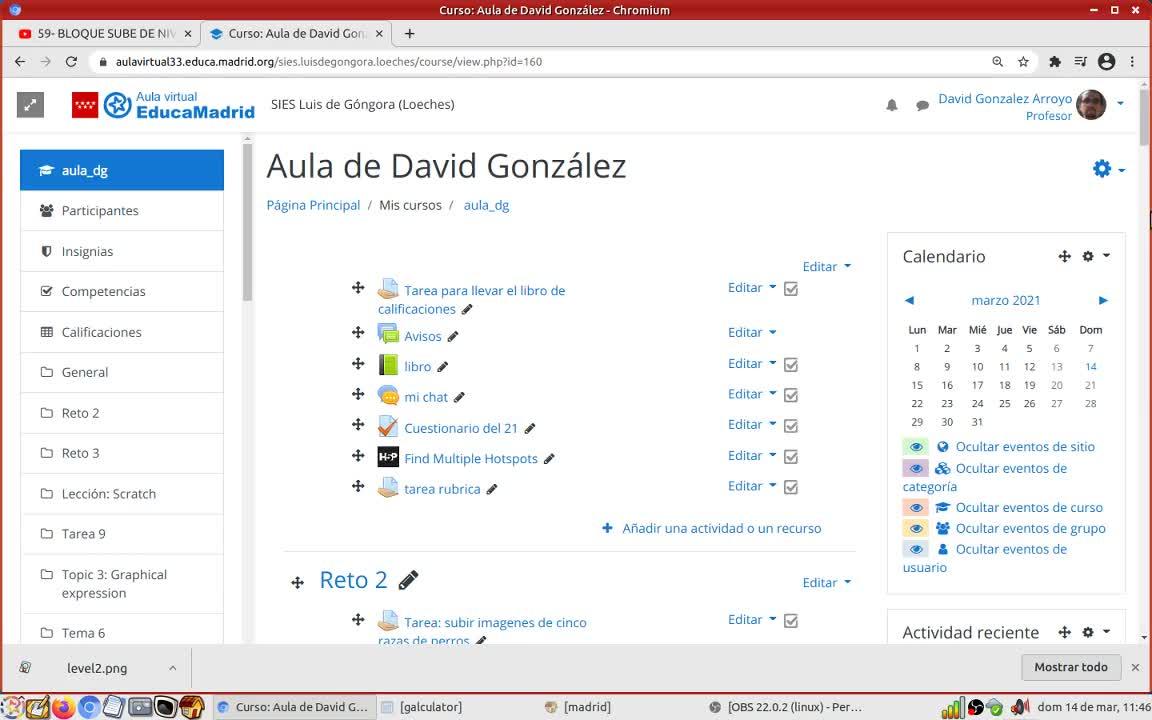
Task: Open Editar dropdown for mi chat
Action: tap(752, 394)
